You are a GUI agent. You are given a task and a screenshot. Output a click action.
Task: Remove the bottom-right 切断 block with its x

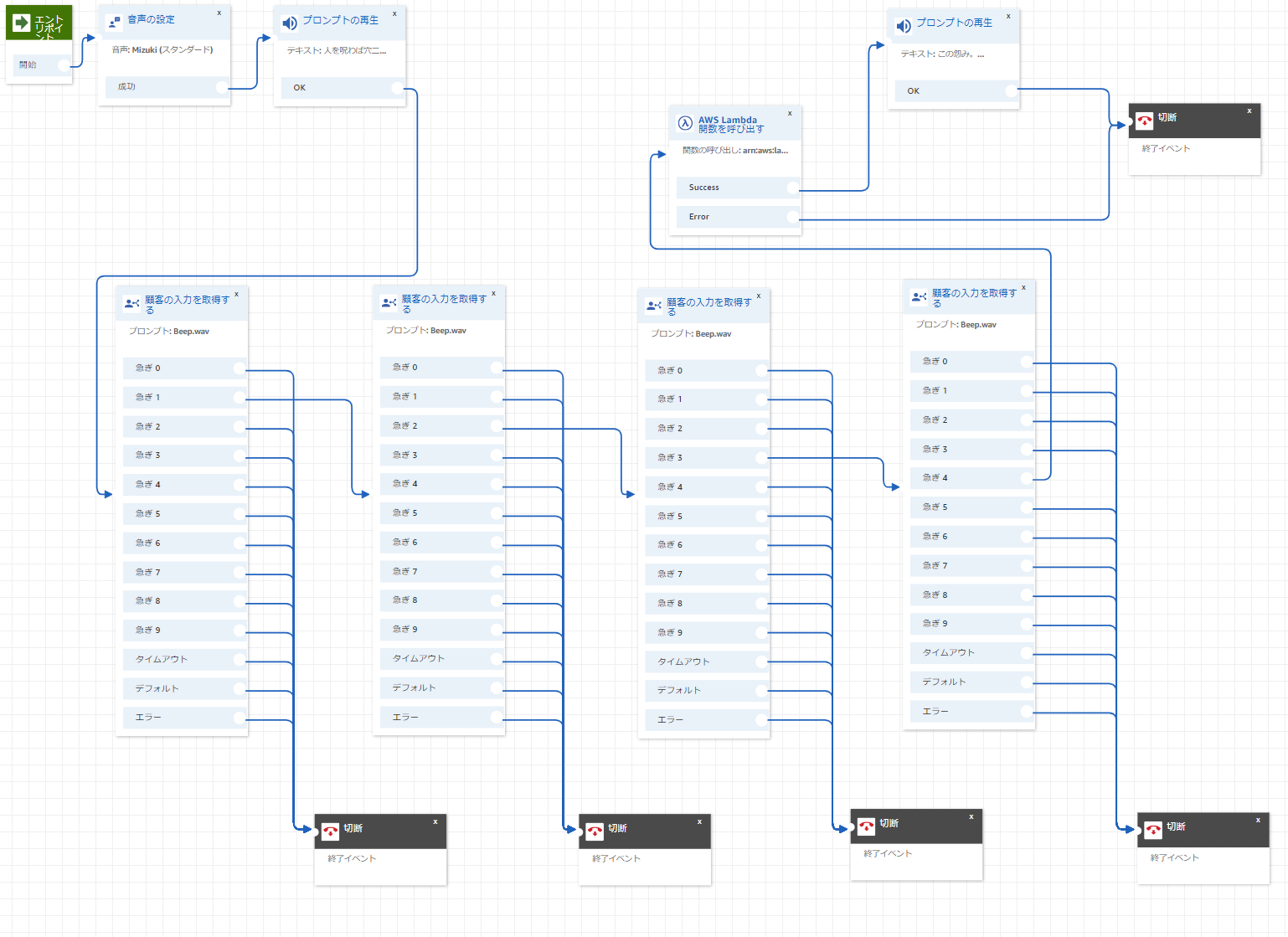[1258, 820]
